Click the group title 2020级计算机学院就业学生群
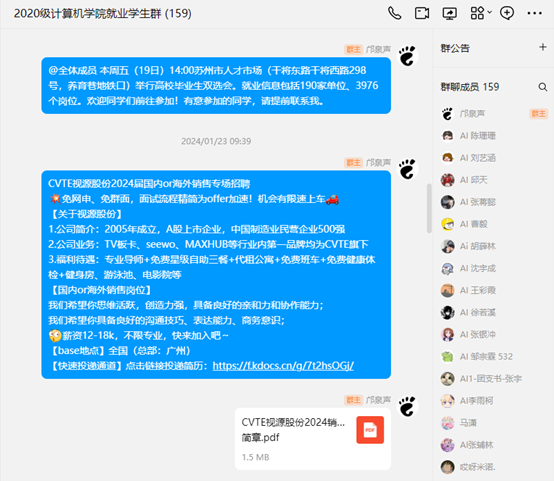The width and height of the screenshot is (554, 481). [x=102, y=13]
